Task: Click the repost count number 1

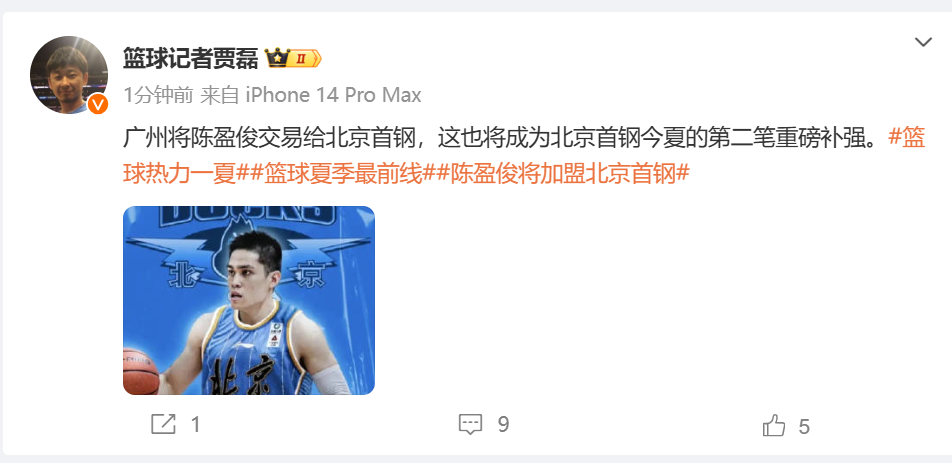Action: pyautogui.click(x=196, y=425)
